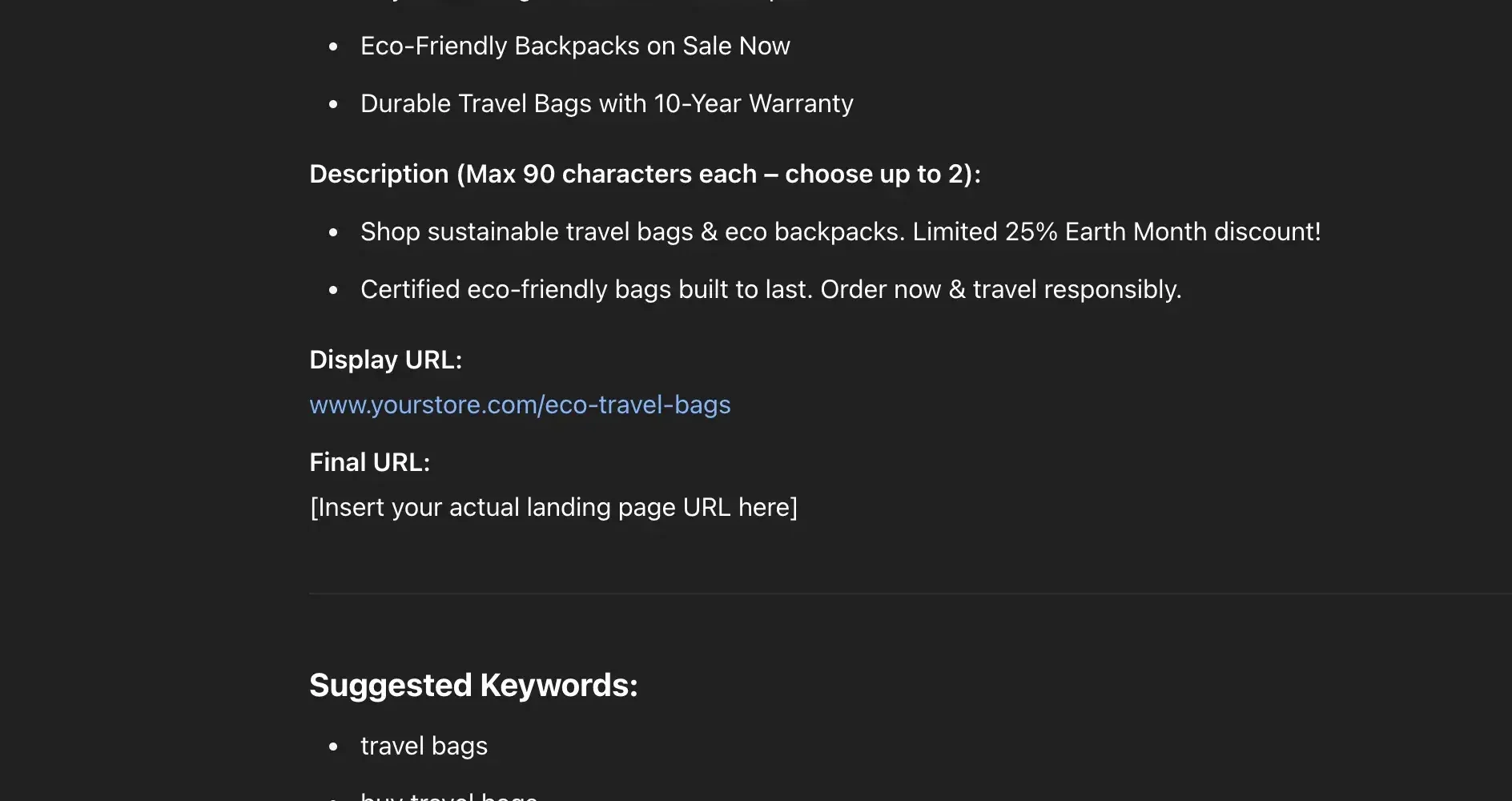The width and height of the screenshot is (1512, 801).
Task: Click the partially visible 'buy travel bags' keyword
Action: click(448, 795)
